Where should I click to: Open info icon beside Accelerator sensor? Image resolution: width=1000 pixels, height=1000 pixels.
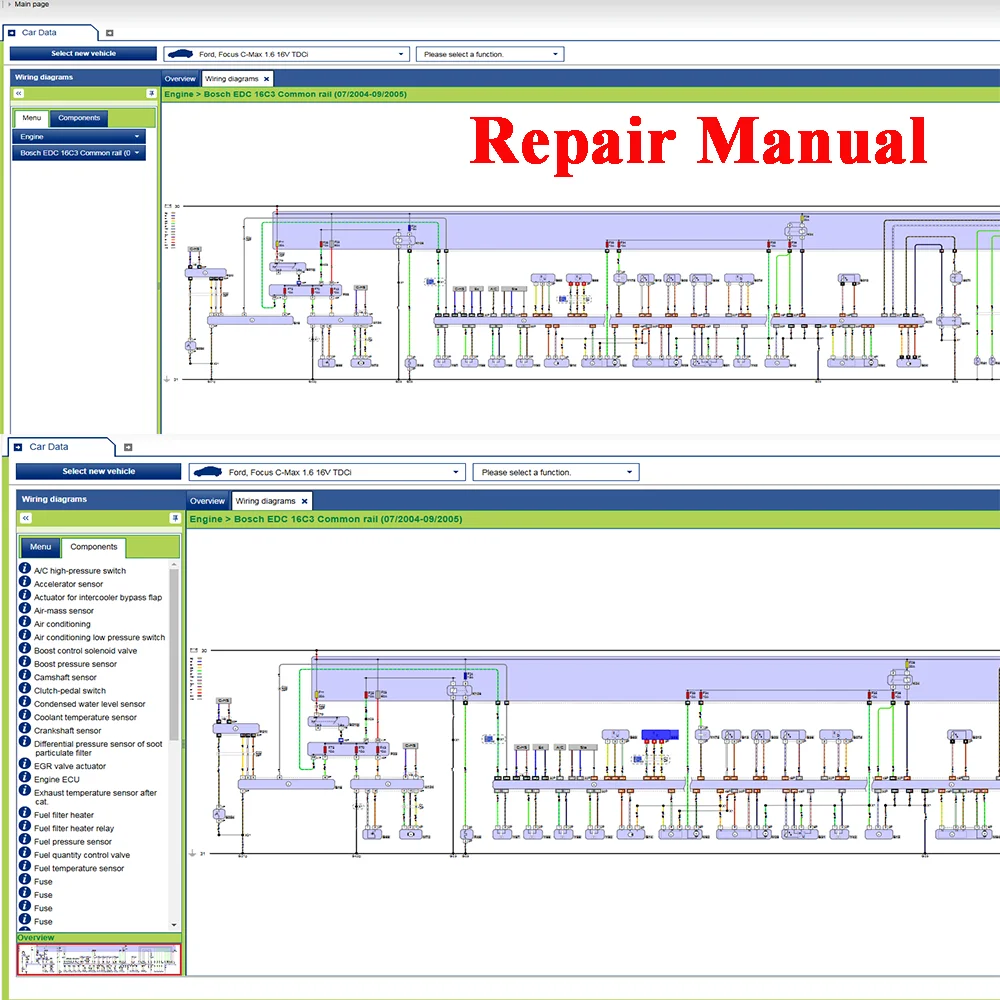coord(25,583)
